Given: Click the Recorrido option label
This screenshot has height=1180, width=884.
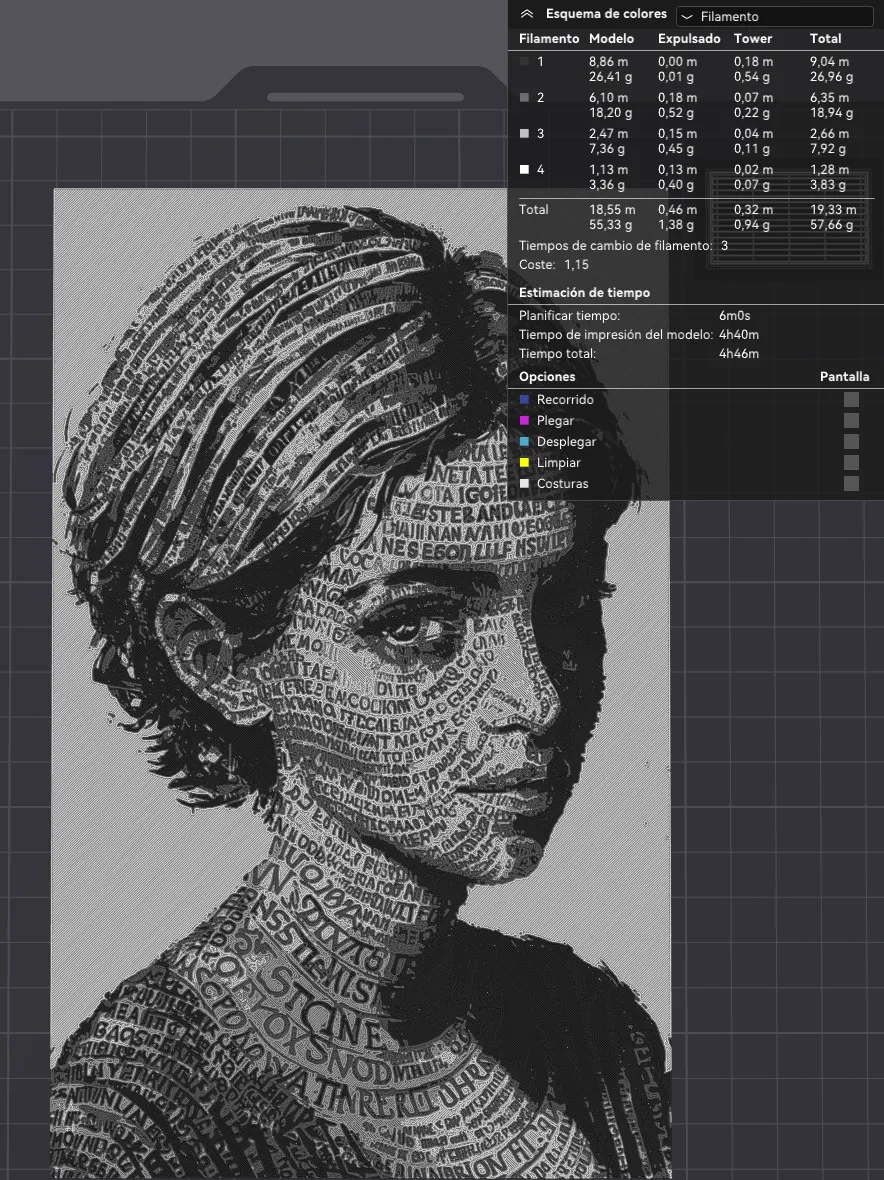Looking at the screenshot, I should point(565,400).
